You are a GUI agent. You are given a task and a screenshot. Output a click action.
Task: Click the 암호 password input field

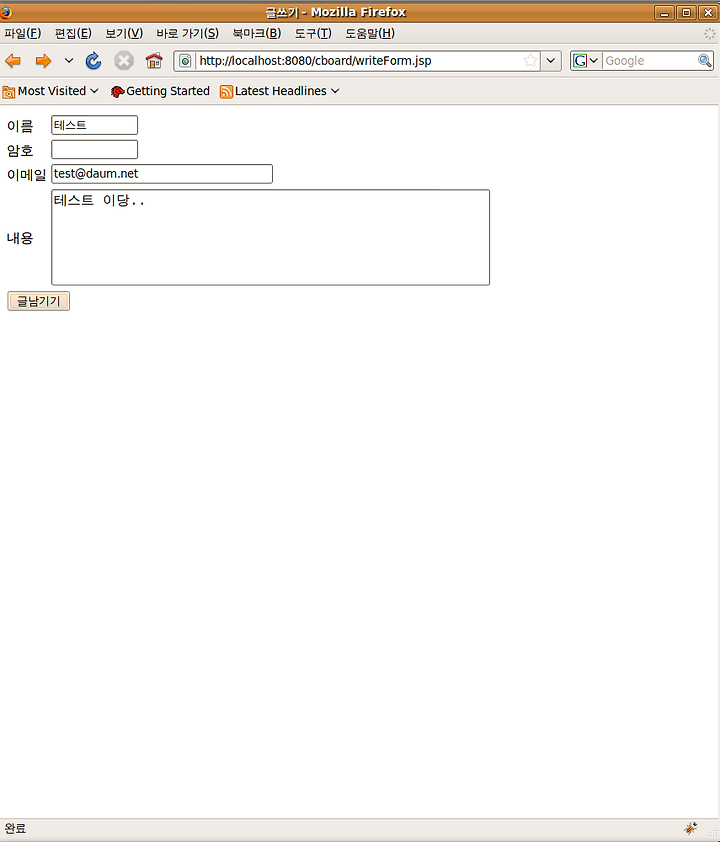[x=94, y=149]
